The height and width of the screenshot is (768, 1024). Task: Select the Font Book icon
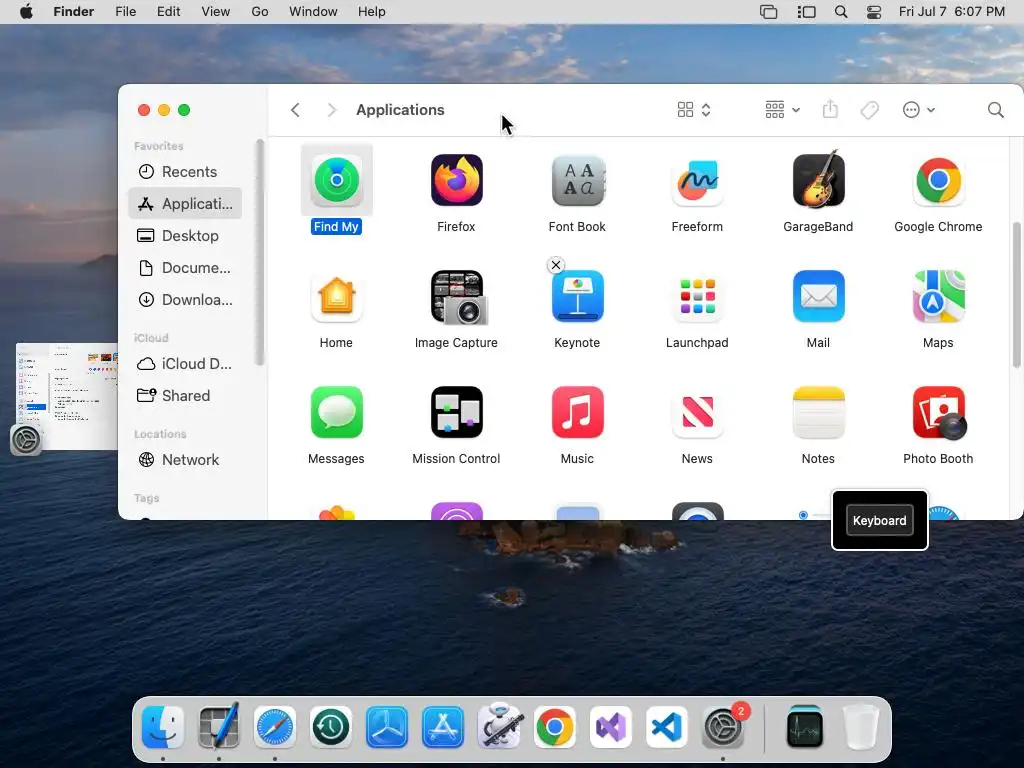pyautogui.click(x=577, y=180)
